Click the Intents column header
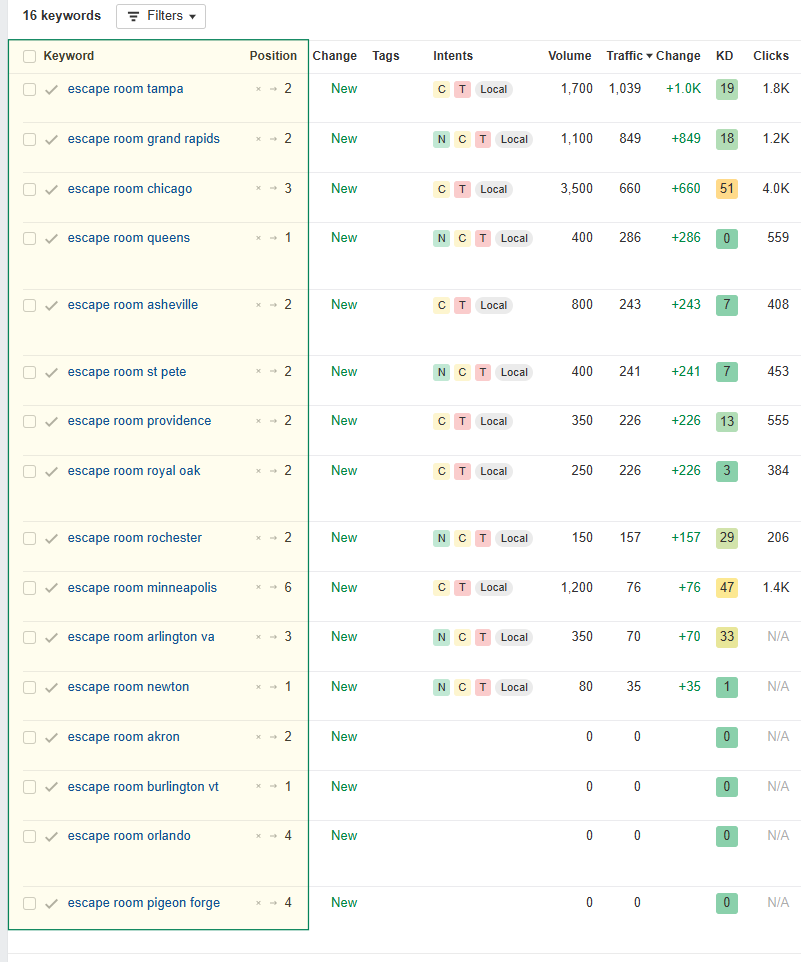 [x=453, y=56]
